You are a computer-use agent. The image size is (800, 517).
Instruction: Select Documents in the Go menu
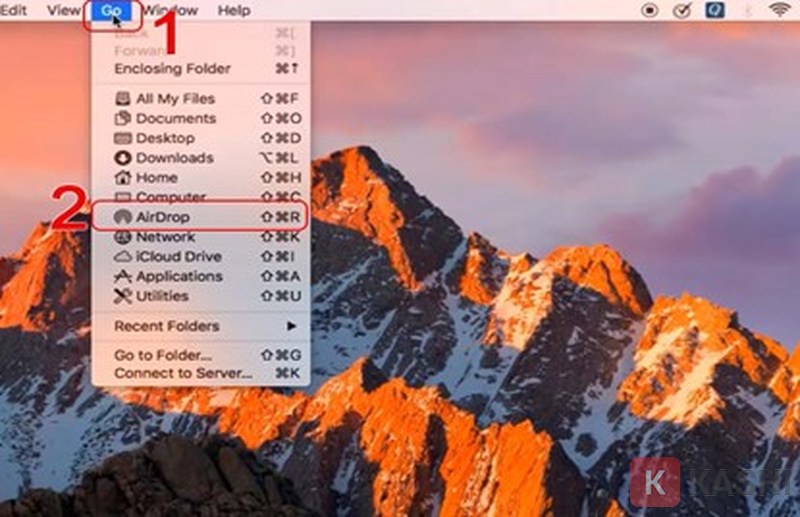[x=175, y=119]
